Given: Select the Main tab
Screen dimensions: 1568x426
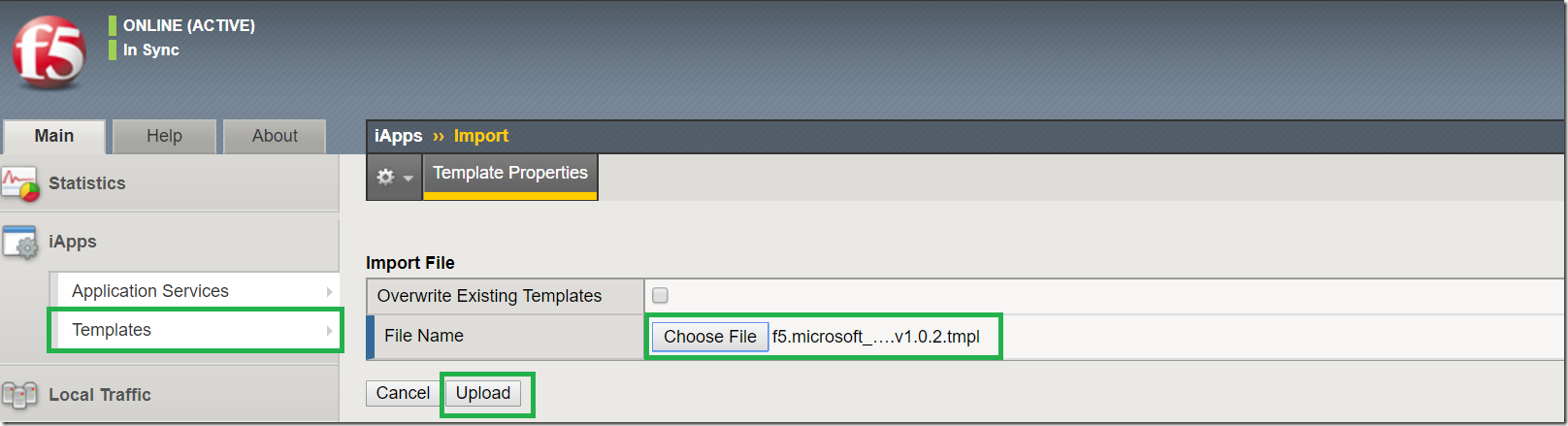Looking at the screenshot, I should pos(54,136).
